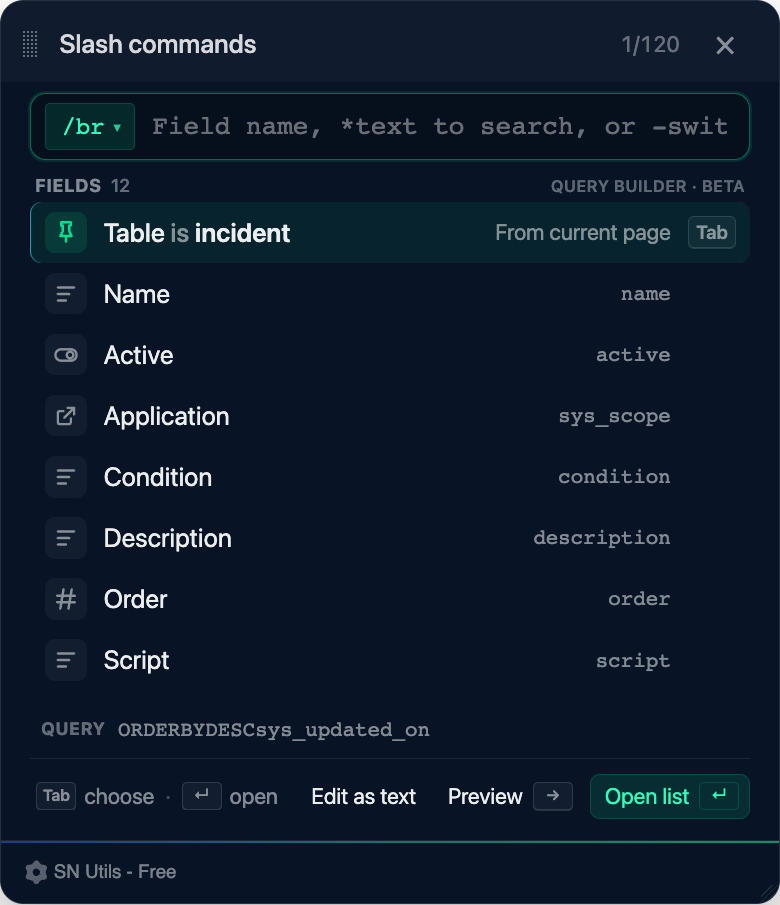This screenshot has width=780, height=905.
Task: Close the Slash commands panel
Action: click(x=725, y=45)
